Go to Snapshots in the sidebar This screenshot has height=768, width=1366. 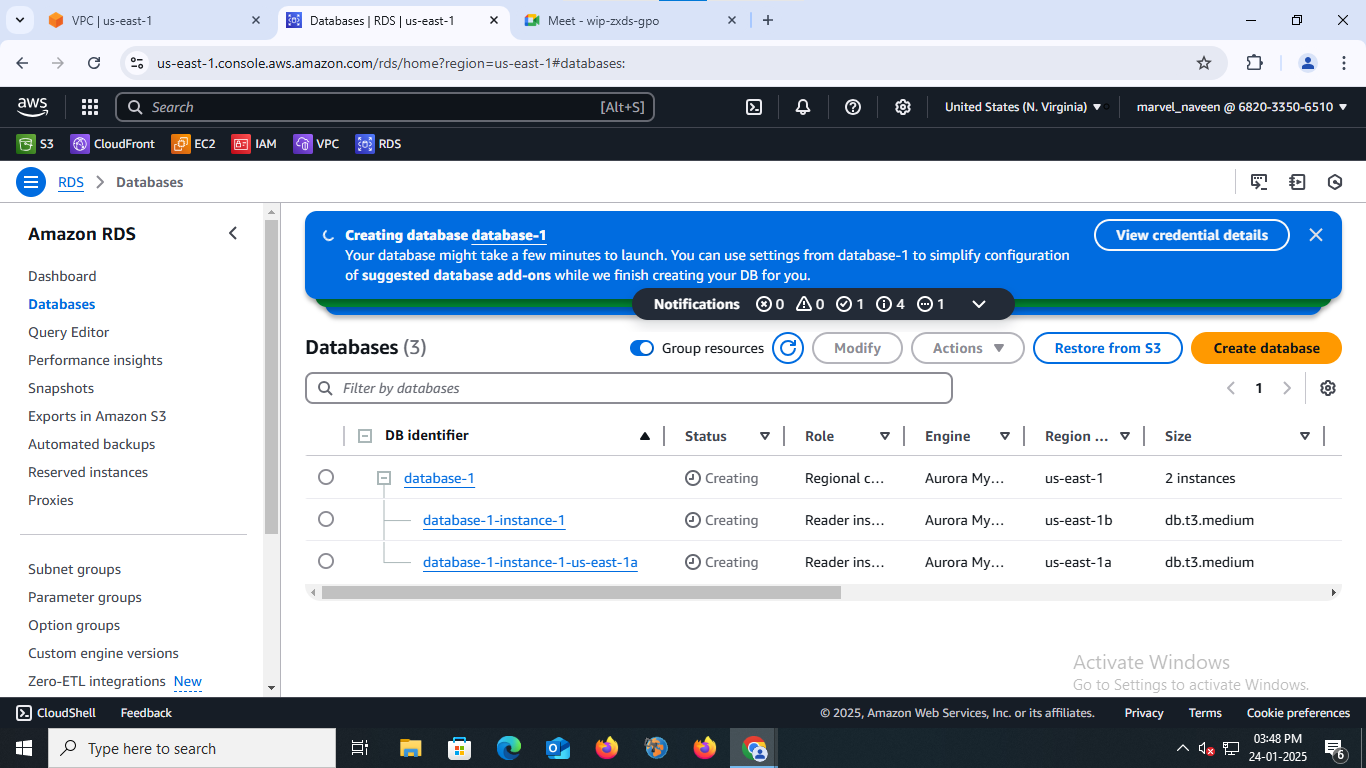(x=61, y=388)
